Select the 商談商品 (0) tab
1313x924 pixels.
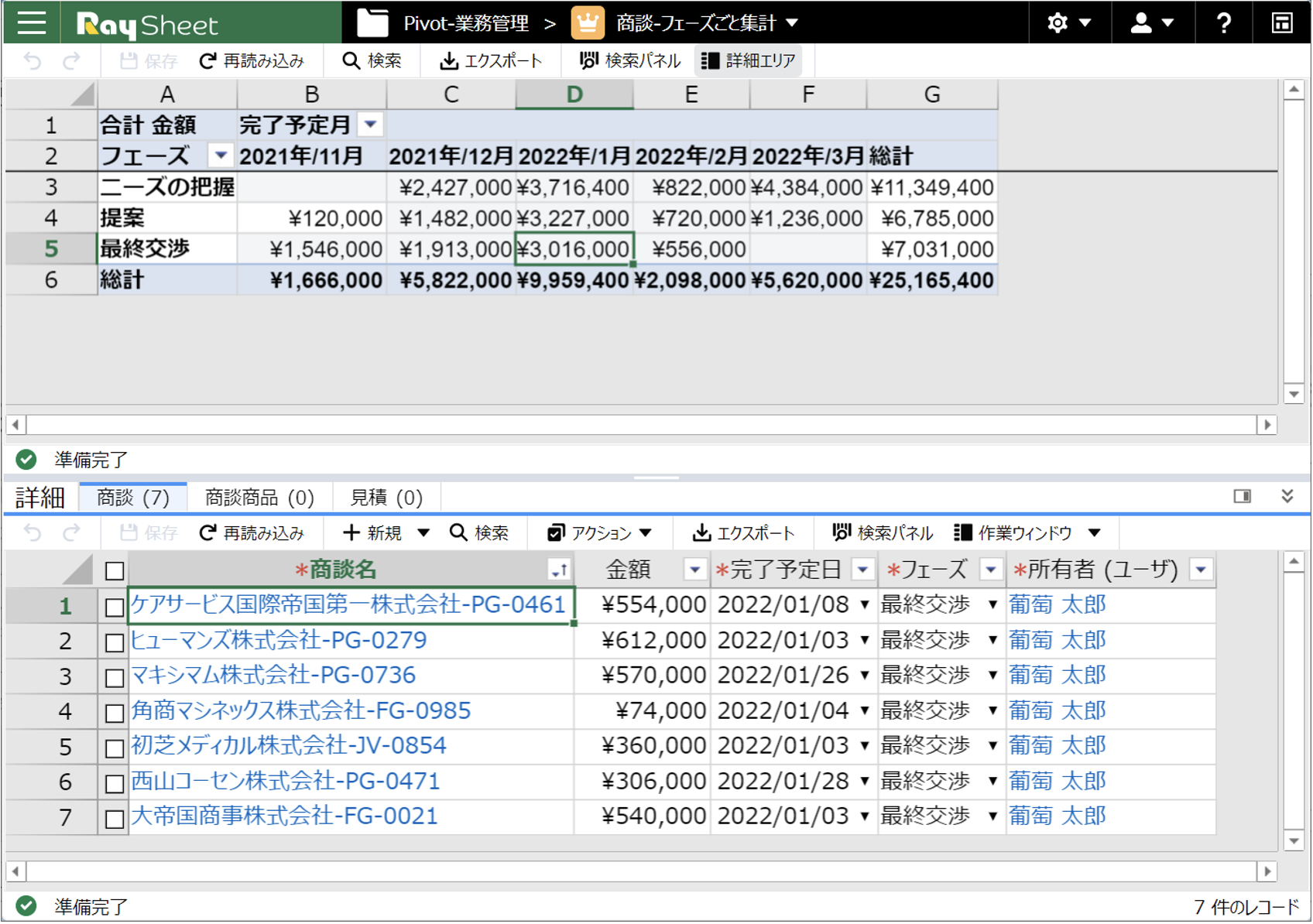click(259, 498)
